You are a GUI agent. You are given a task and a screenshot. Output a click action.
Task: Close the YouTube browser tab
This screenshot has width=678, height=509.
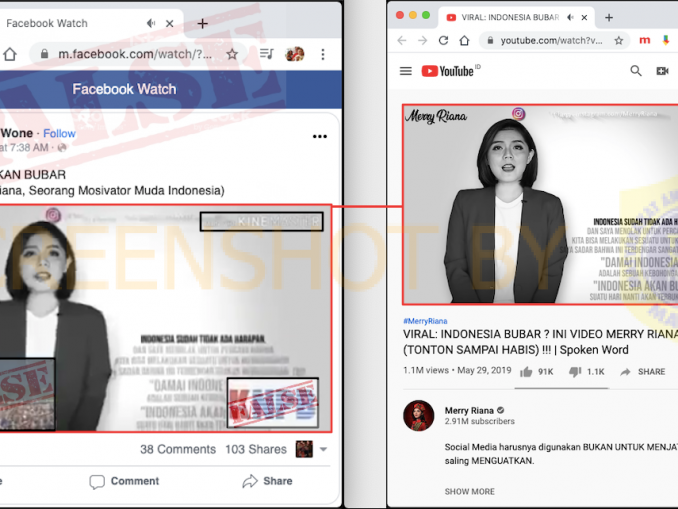(584, 17)
